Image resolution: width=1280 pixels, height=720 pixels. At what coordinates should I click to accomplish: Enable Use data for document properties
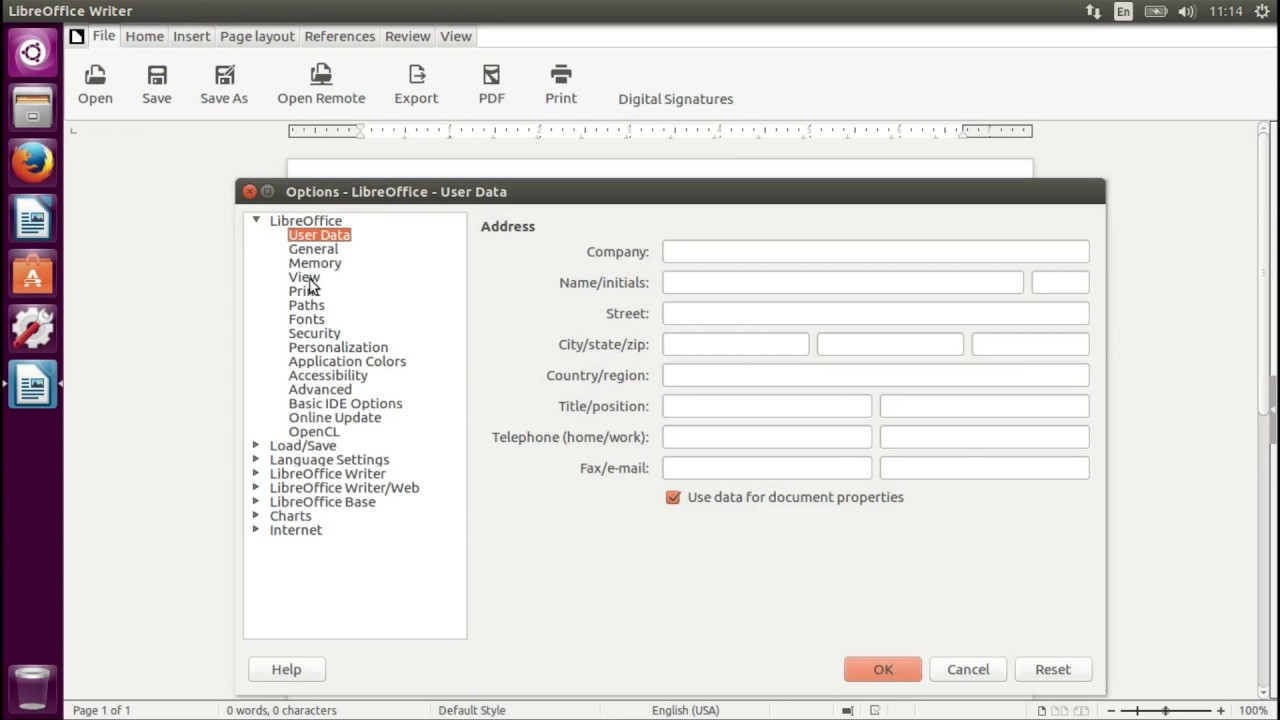point(673,497)
